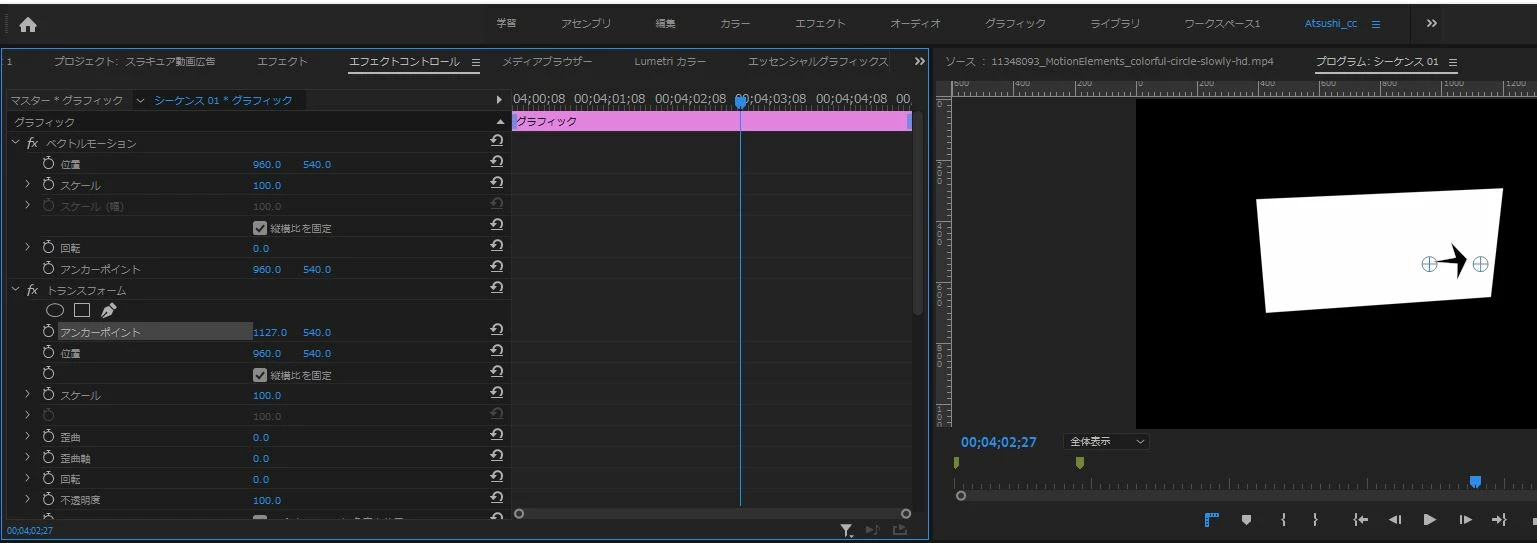Reset トランスフォーム effect with its reset arrow
The image size is (1537, 543).
(x=496, y=289)
